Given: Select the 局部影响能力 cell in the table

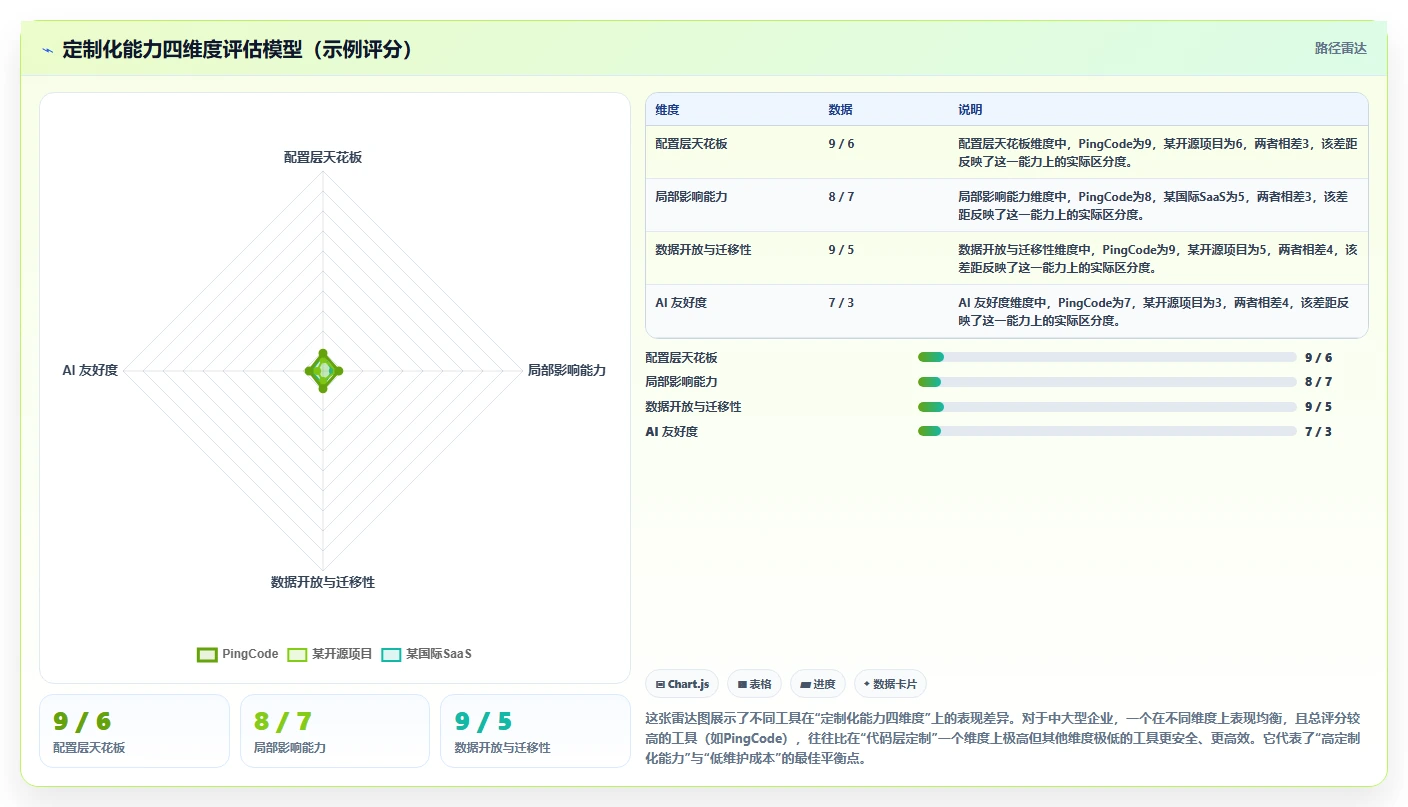Looking at the screenshot, I should coord(691,197).
